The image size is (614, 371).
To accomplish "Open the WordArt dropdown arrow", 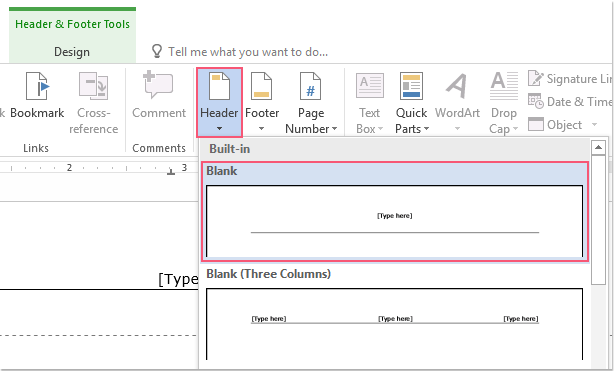I will click(457, 128).
